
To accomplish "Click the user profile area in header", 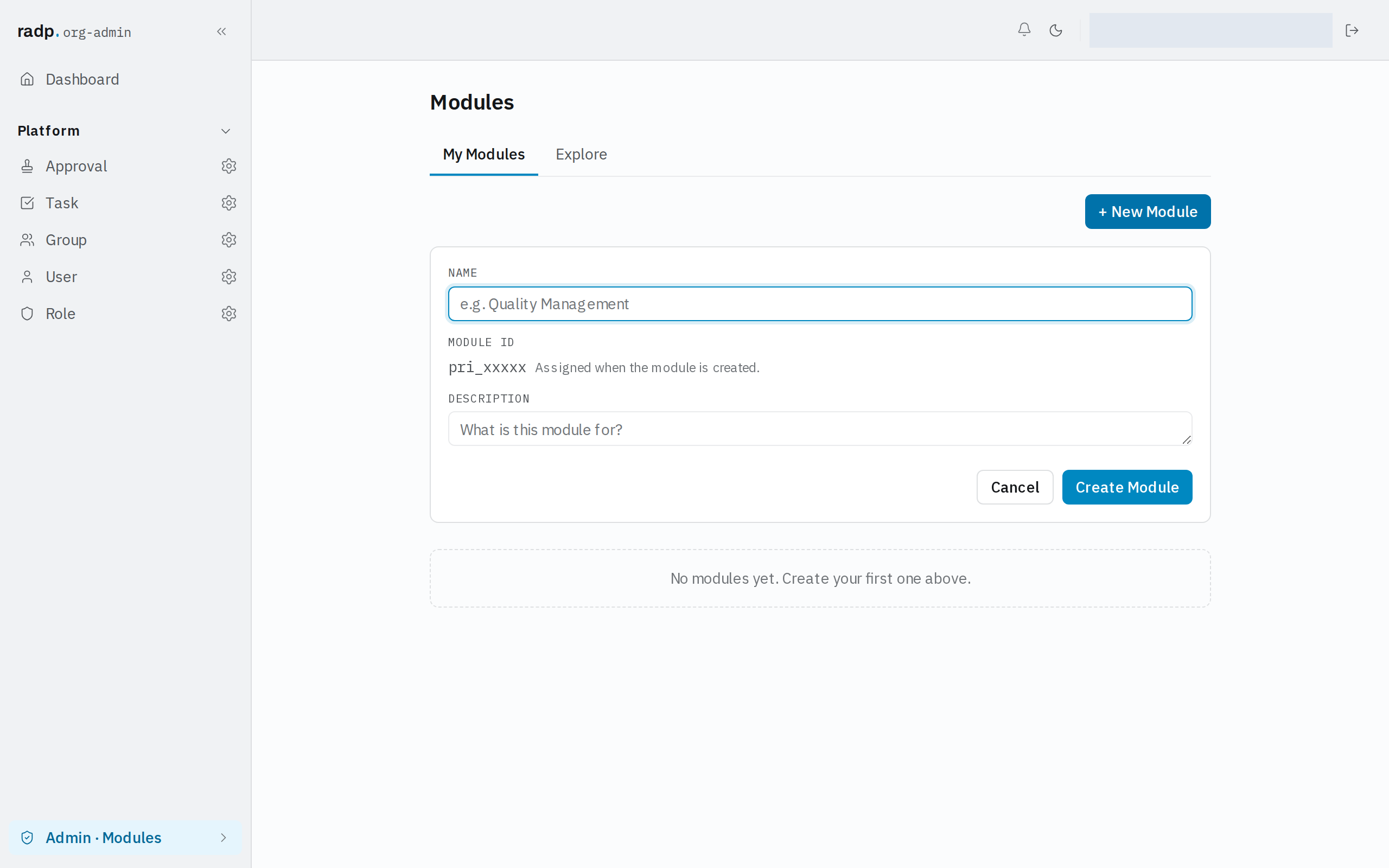I will pyautogui.click(x=1210, y=30).
